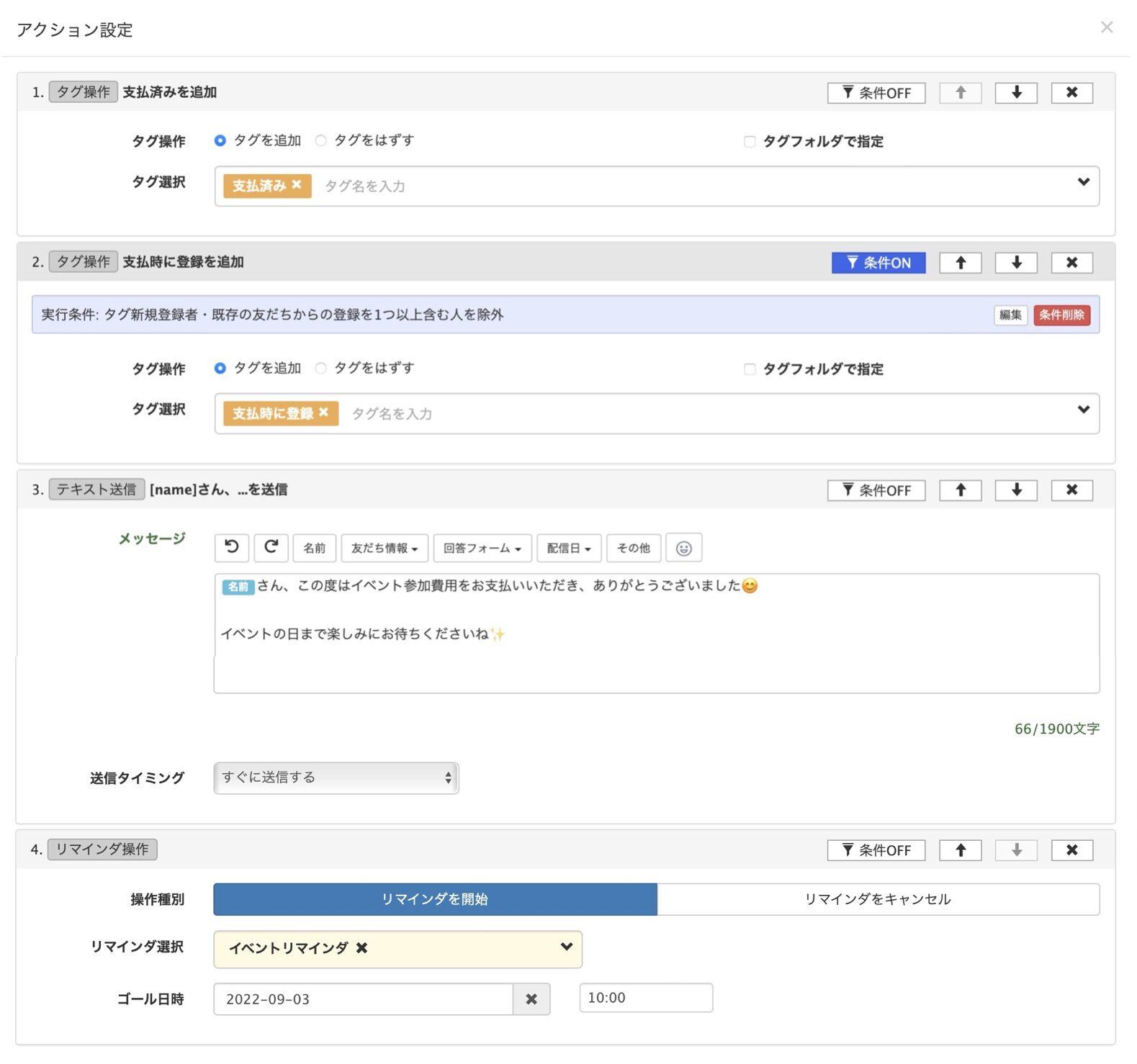Undo last message edit
Screen dimensions: 1137x1064
tap(232, 548)
